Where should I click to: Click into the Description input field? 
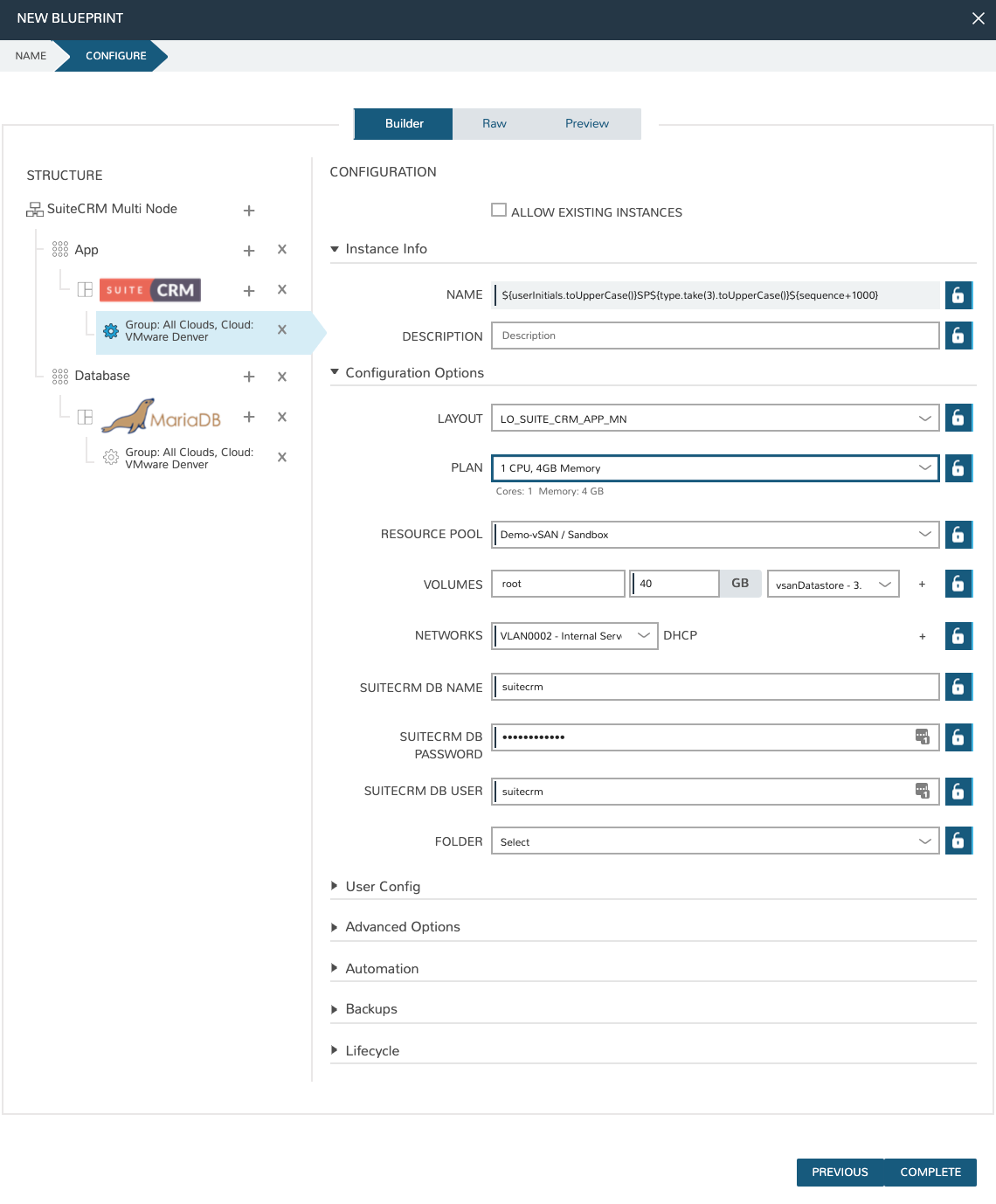[715, 336]
